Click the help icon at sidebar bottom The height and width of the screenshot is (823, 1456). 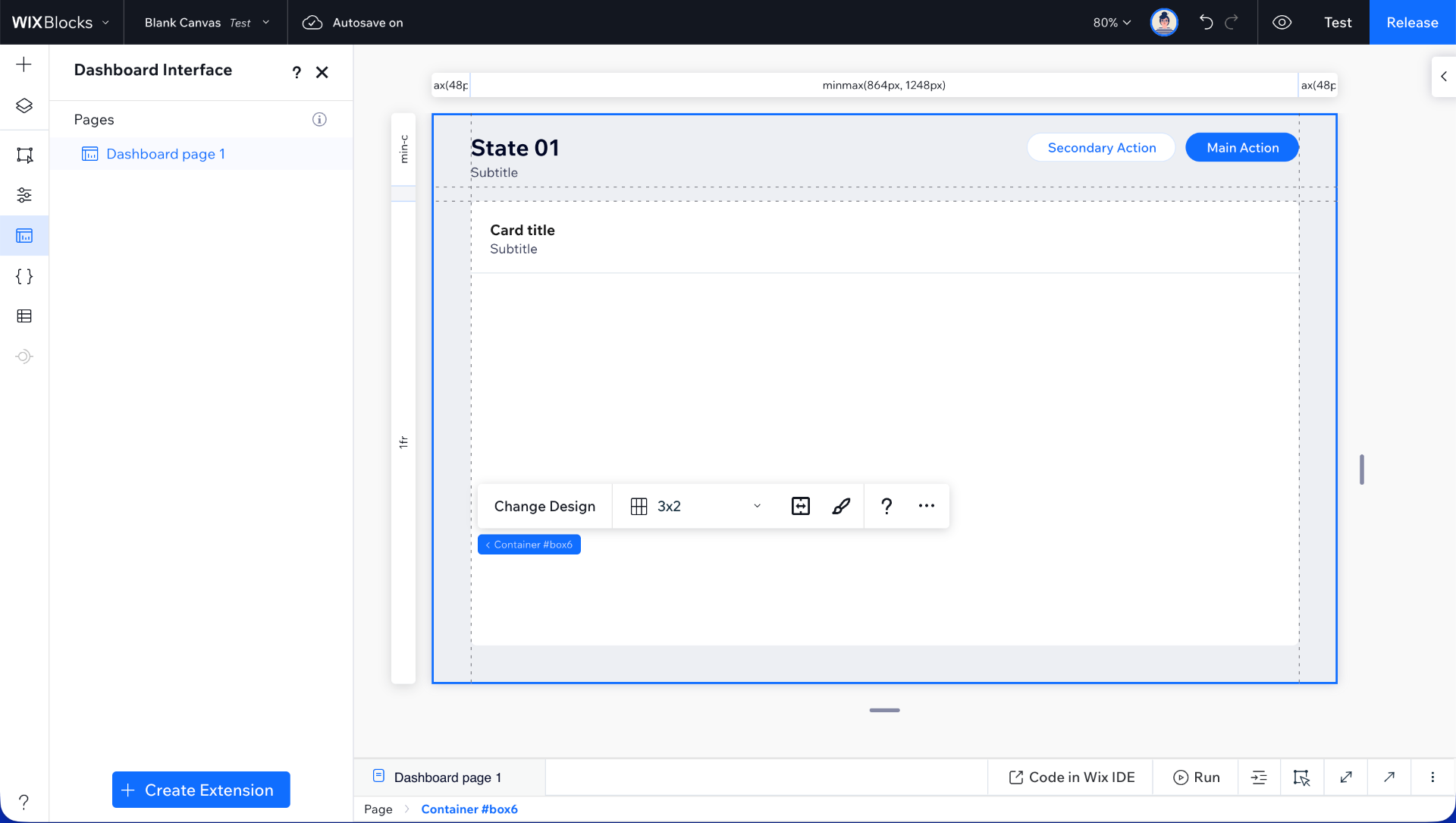tap(24, 802)
